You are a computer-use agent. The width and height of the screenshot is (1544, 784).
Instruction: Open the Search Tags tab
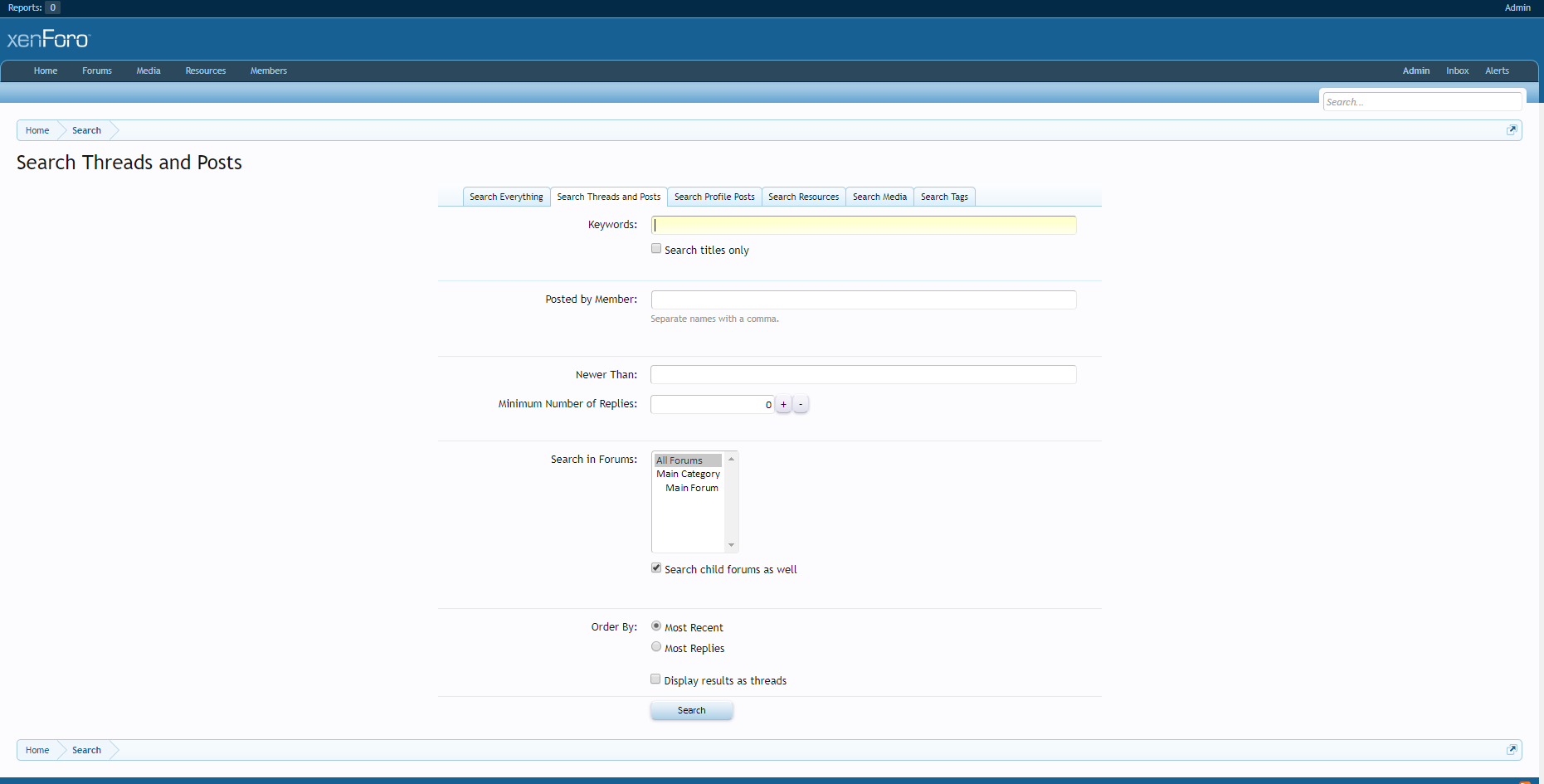click(x=944, y=197)
